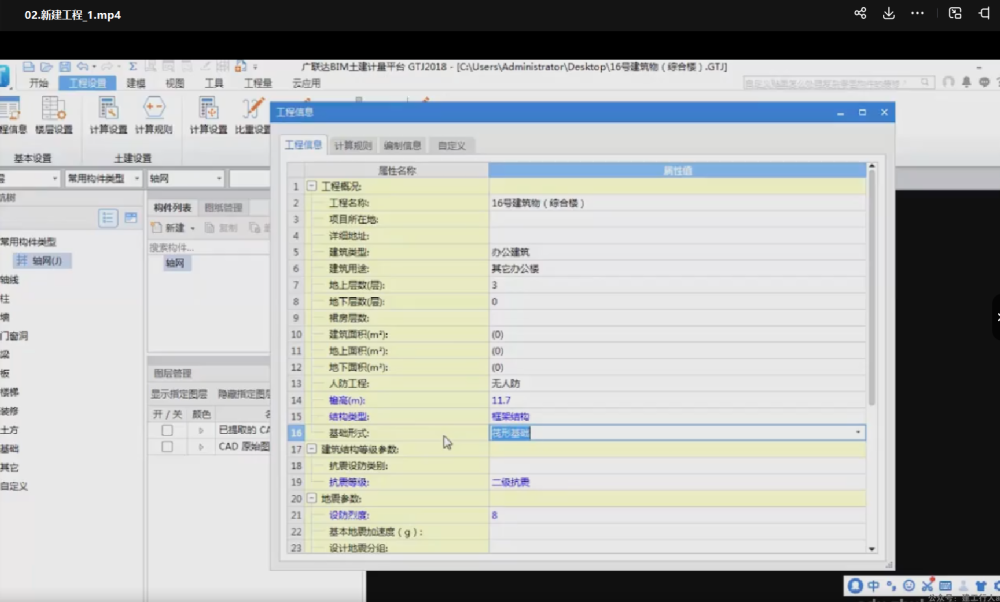This screenshot has width=1000, height=602.
Task: Select 轴网(J) in the navigation tree
Action: click(x=40, y=260)
